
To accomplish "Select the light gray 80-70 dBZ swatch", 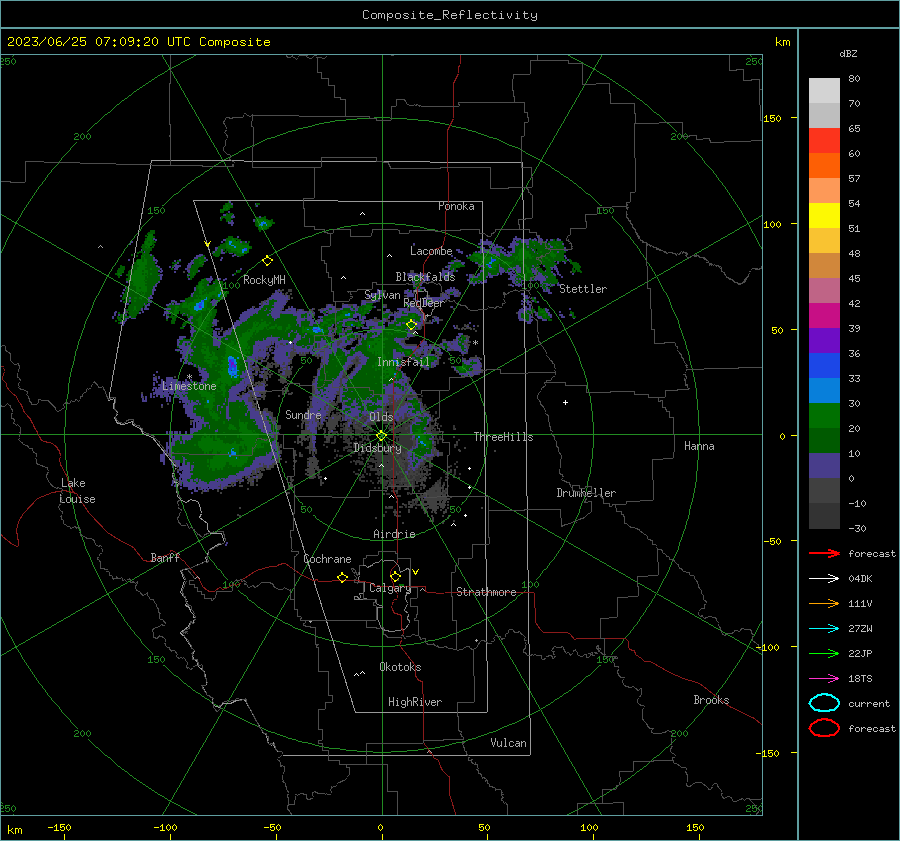I will (824, 91).
